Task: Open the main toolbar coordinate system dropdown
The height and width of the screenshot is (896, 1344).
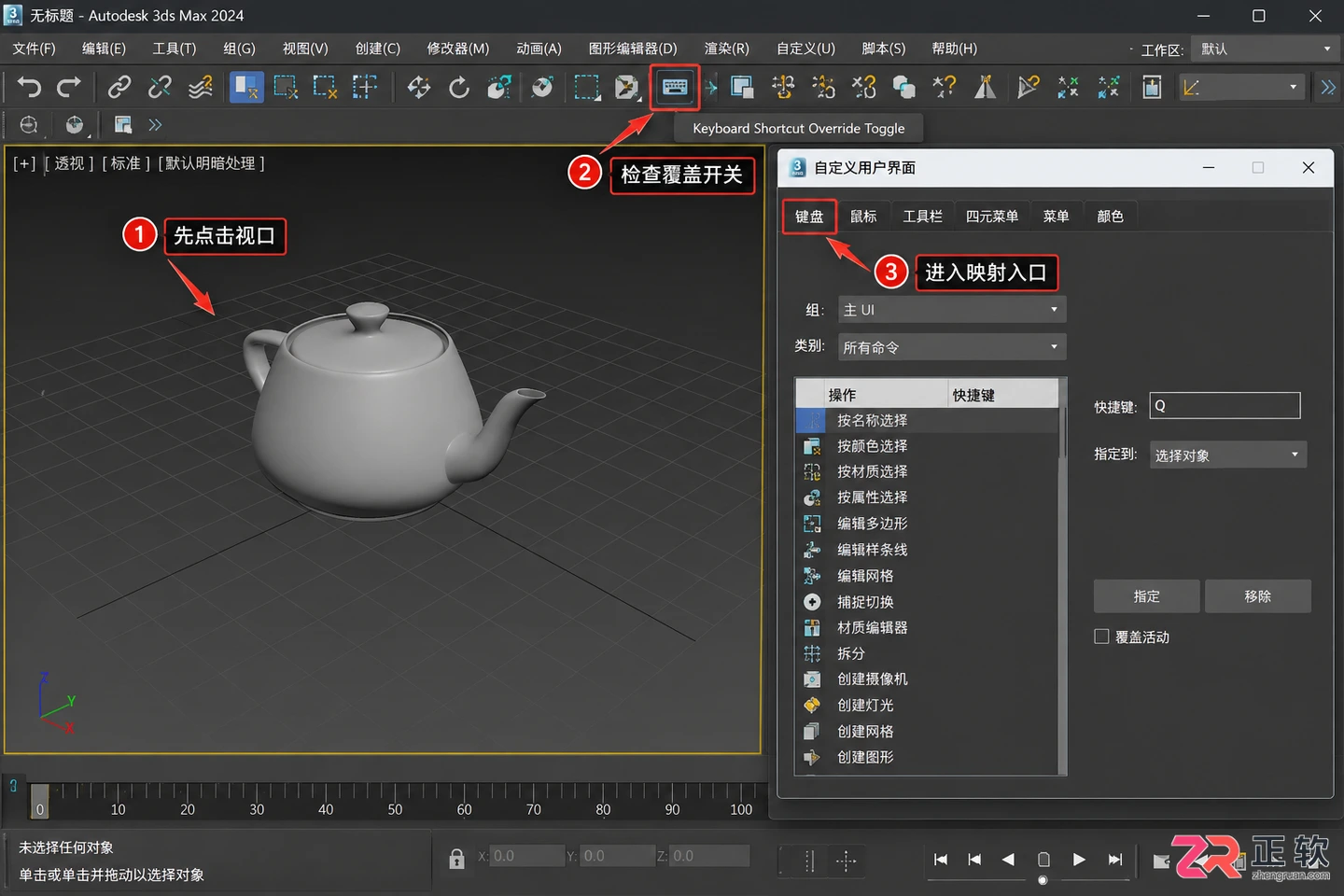Action: coord(1241,88)
